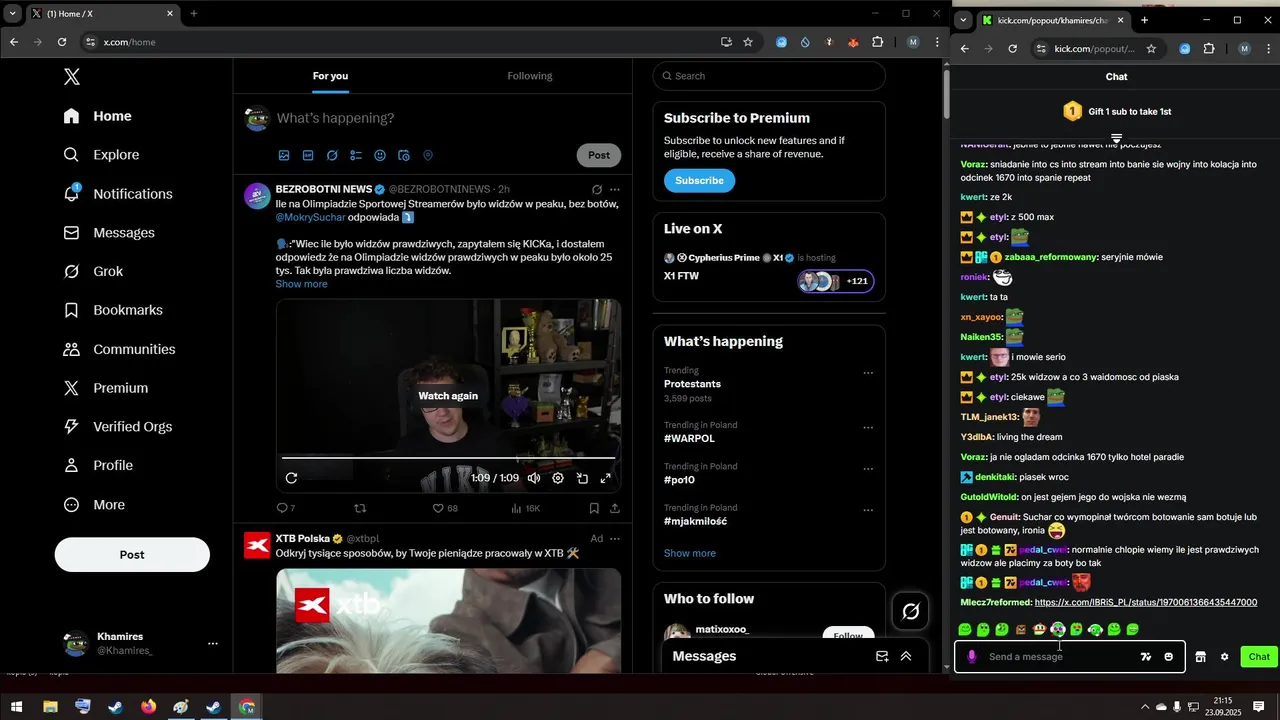Expand the Kick chat leaderboard arrow
Image resolution: width=1280 pixels, height=720 pixels.
1116,138
